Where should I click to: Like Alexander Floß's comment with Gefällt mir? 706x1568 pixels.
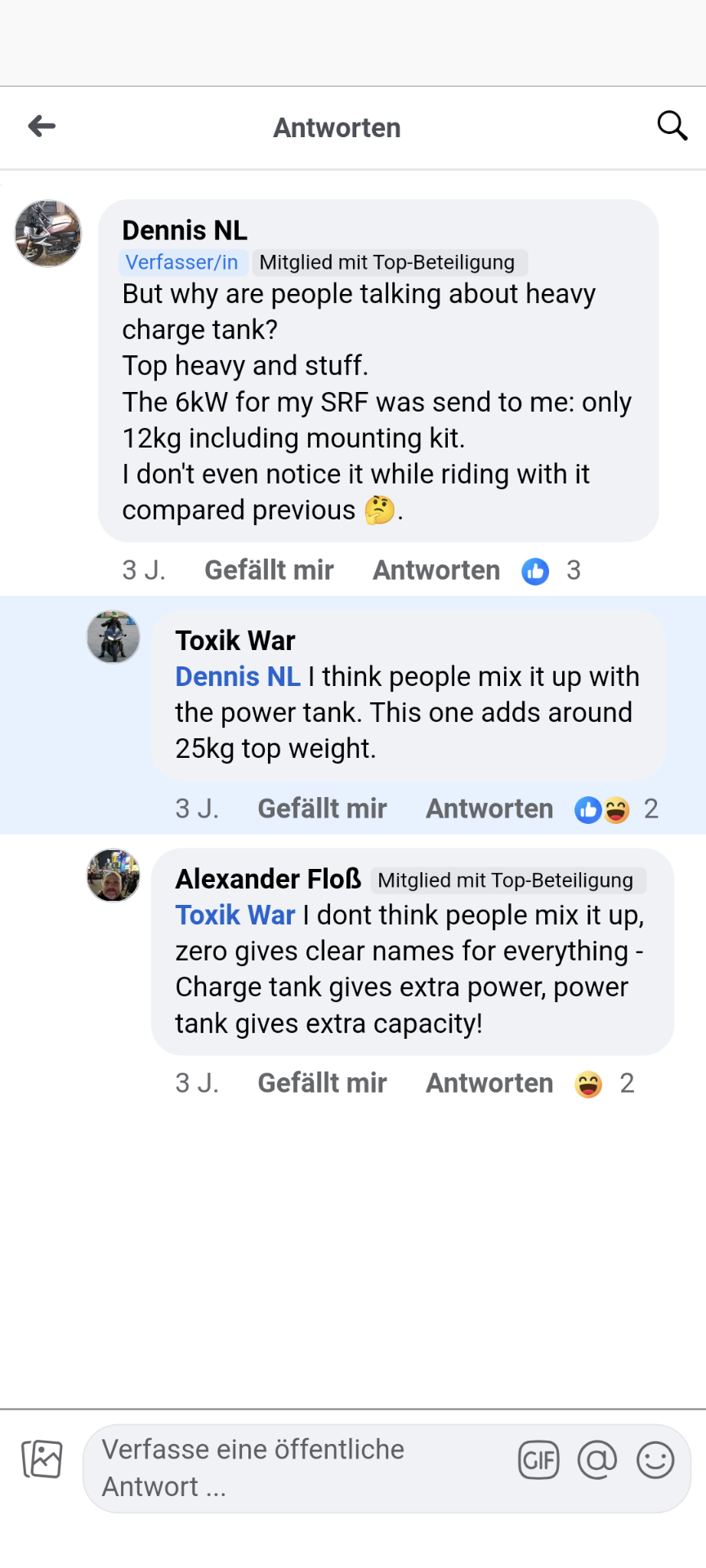[x=322, y=1083]
